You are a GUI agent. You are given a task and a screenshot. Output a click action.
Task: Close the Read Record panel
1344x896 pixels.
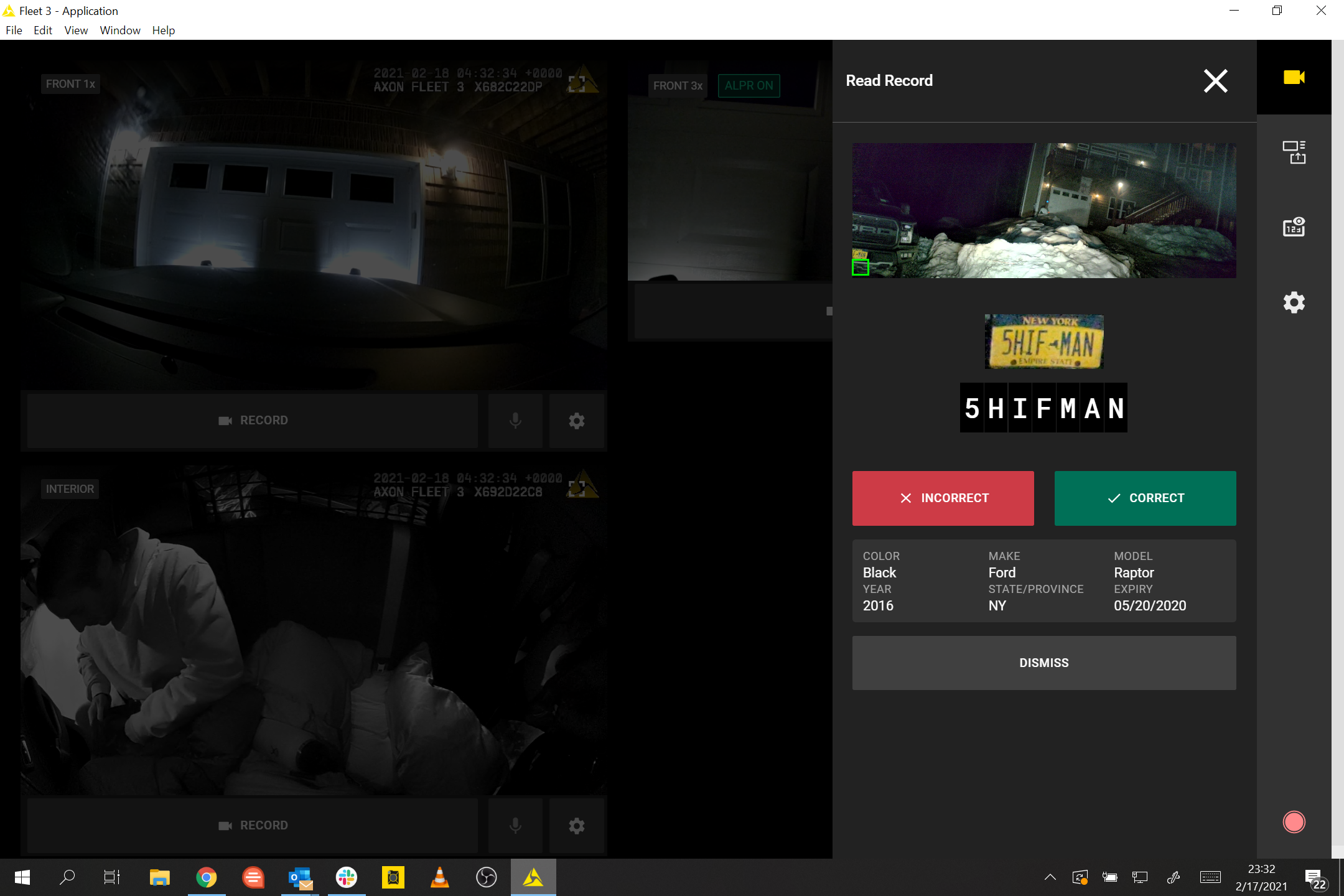click(x=1215, y=81)
